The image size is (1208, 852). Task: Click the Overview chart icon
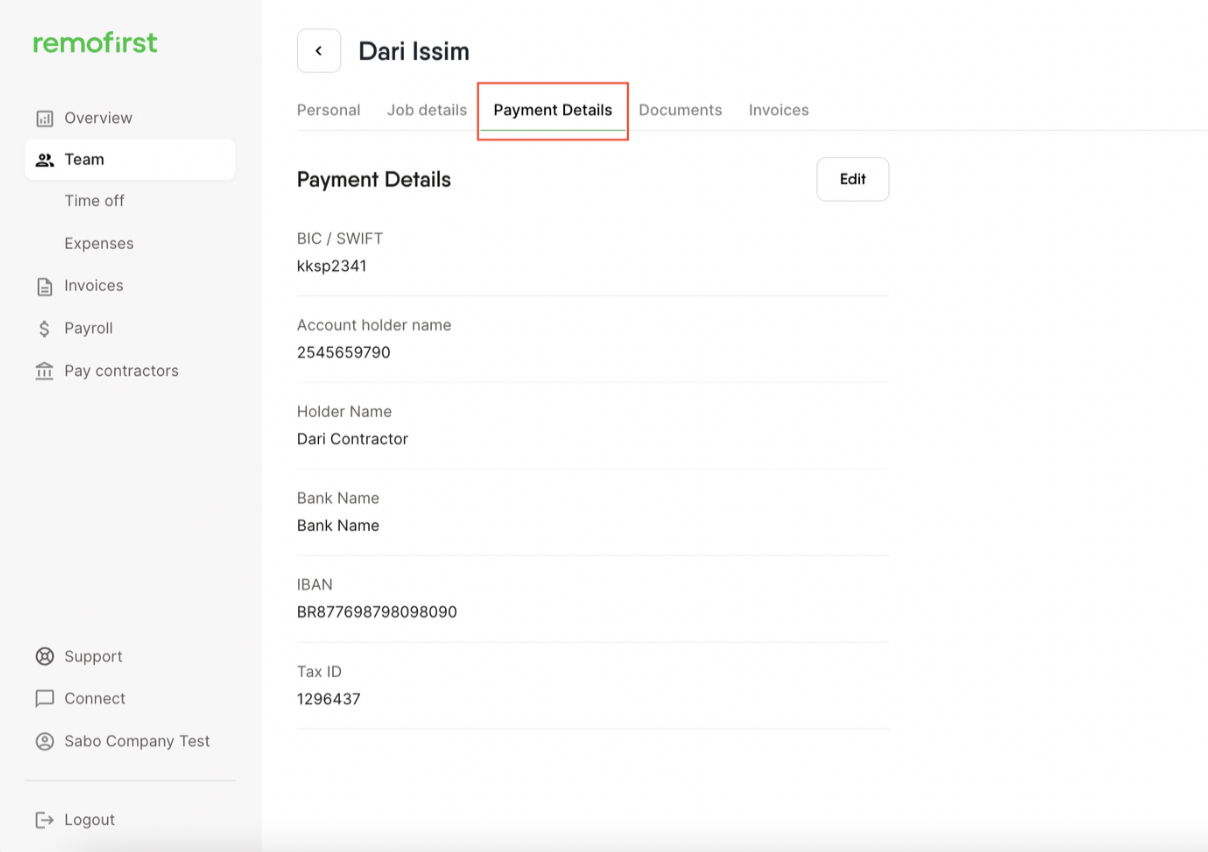(44, 118)
